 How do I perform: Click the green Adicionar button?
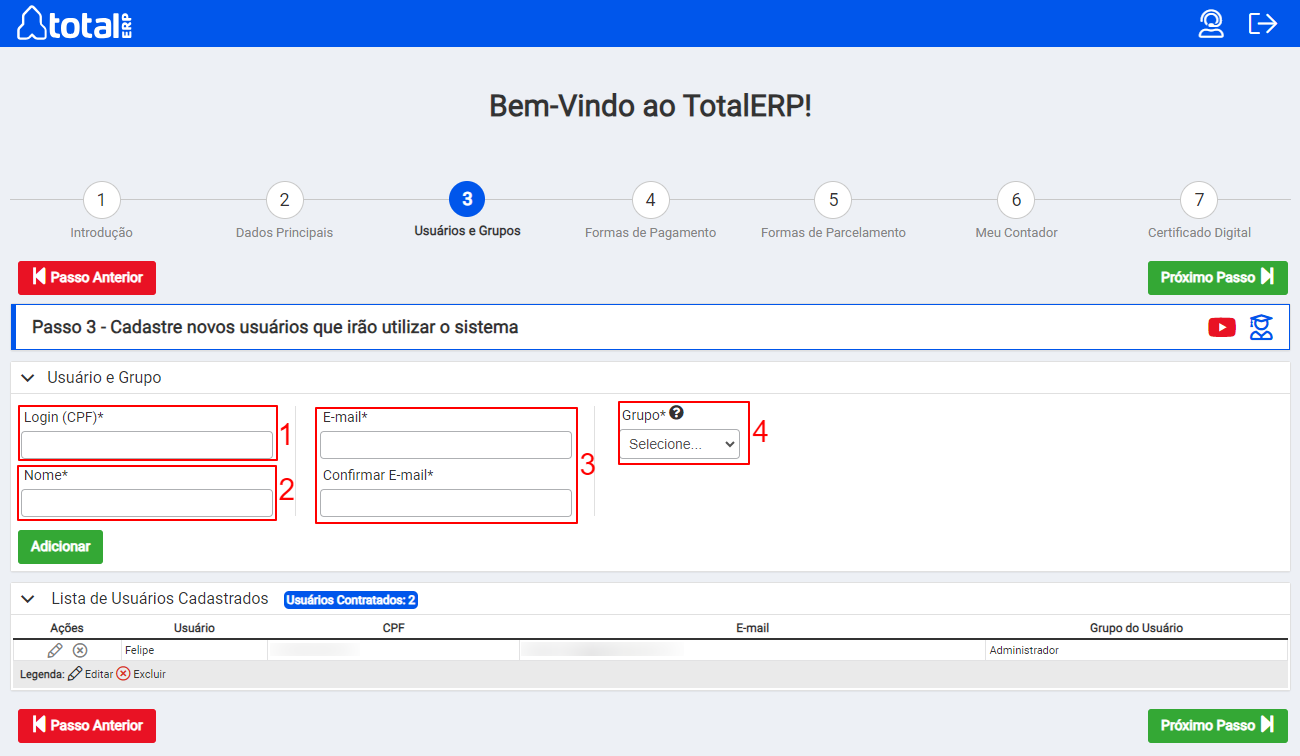click(x=60, y=547)
